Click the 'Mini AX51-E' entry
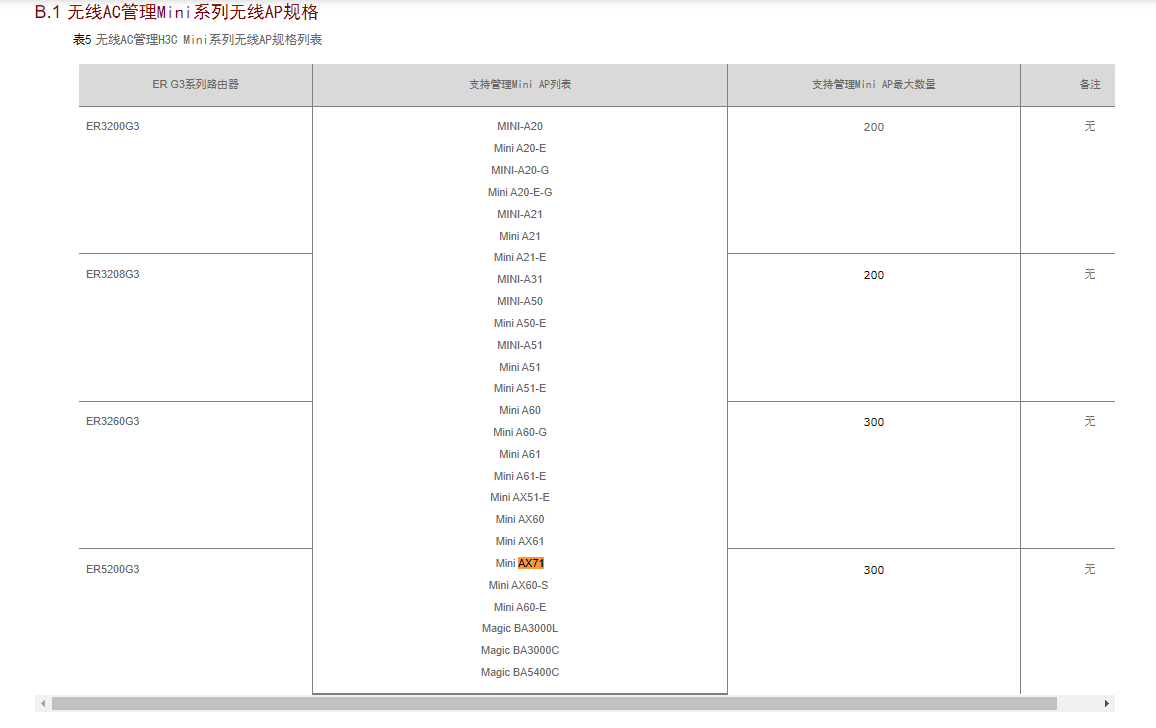1156x728 pixels. [520, 498]
